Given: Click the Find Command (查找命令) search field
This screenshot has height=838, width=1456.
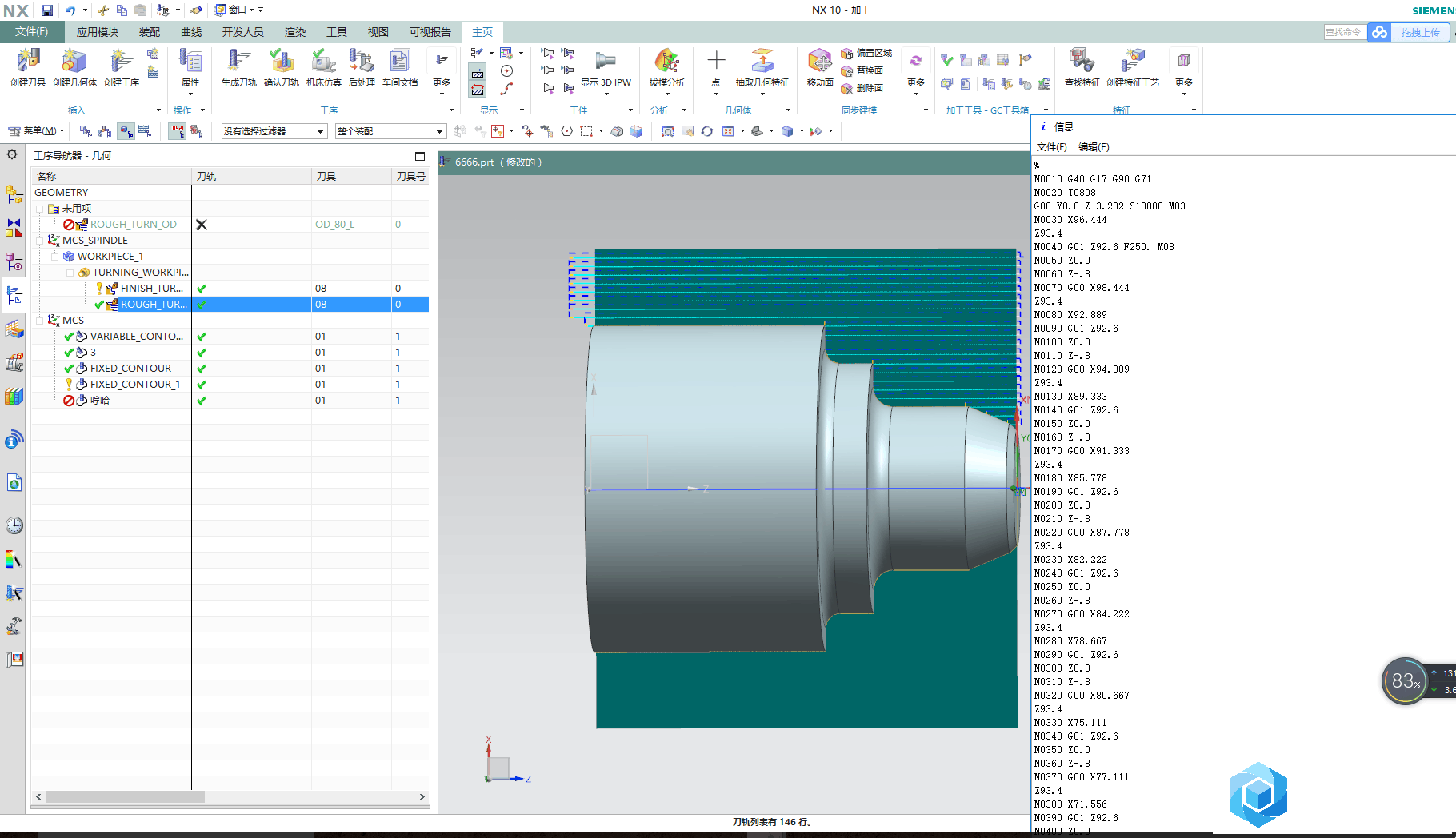Looking at the screenshot, I should coord(1344,32).
